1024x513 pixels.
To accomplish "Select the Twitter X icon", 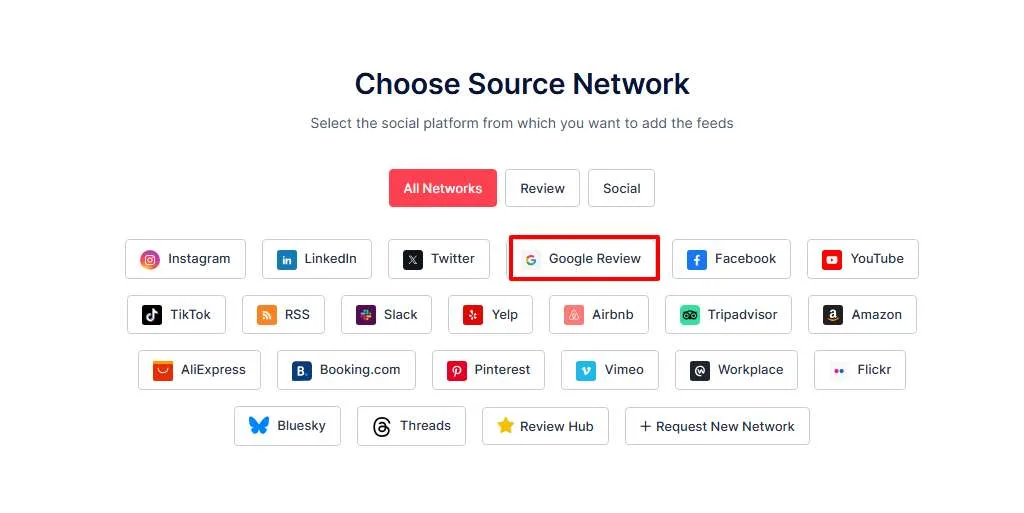I will pos(413,260).
